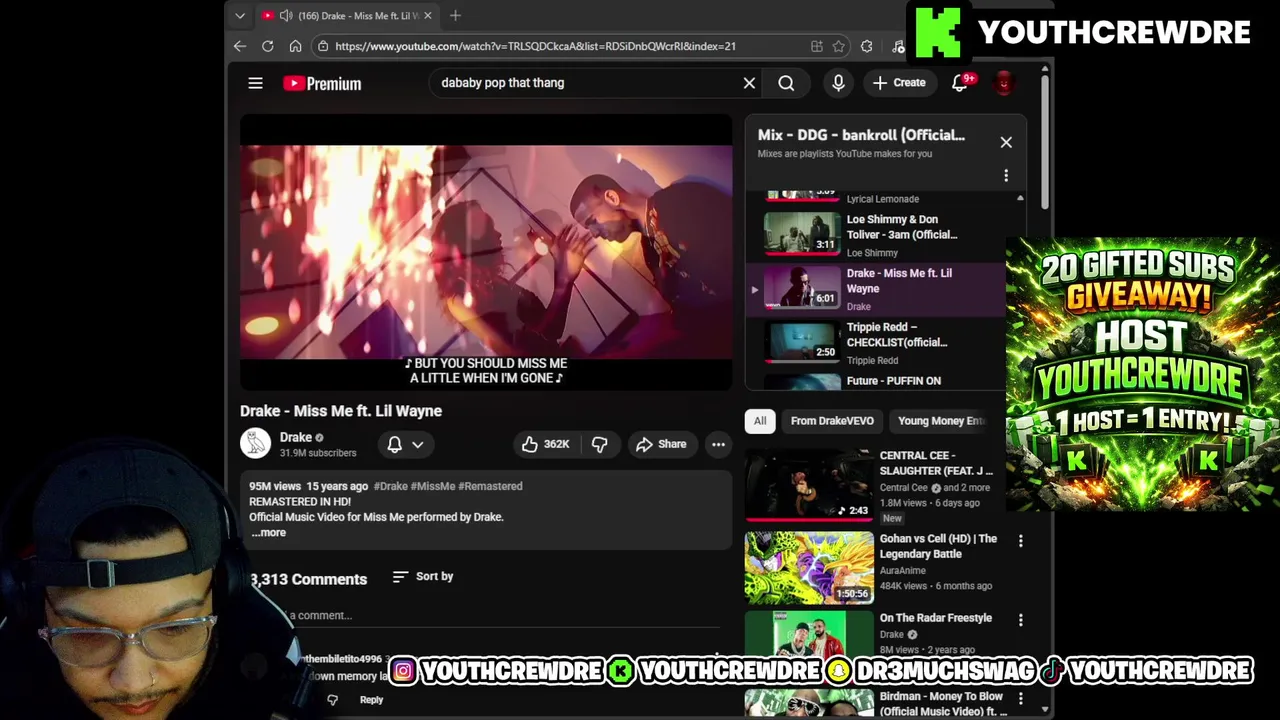Open the Drake channel name link
1280x720 pixels.
tap(296, 437)
